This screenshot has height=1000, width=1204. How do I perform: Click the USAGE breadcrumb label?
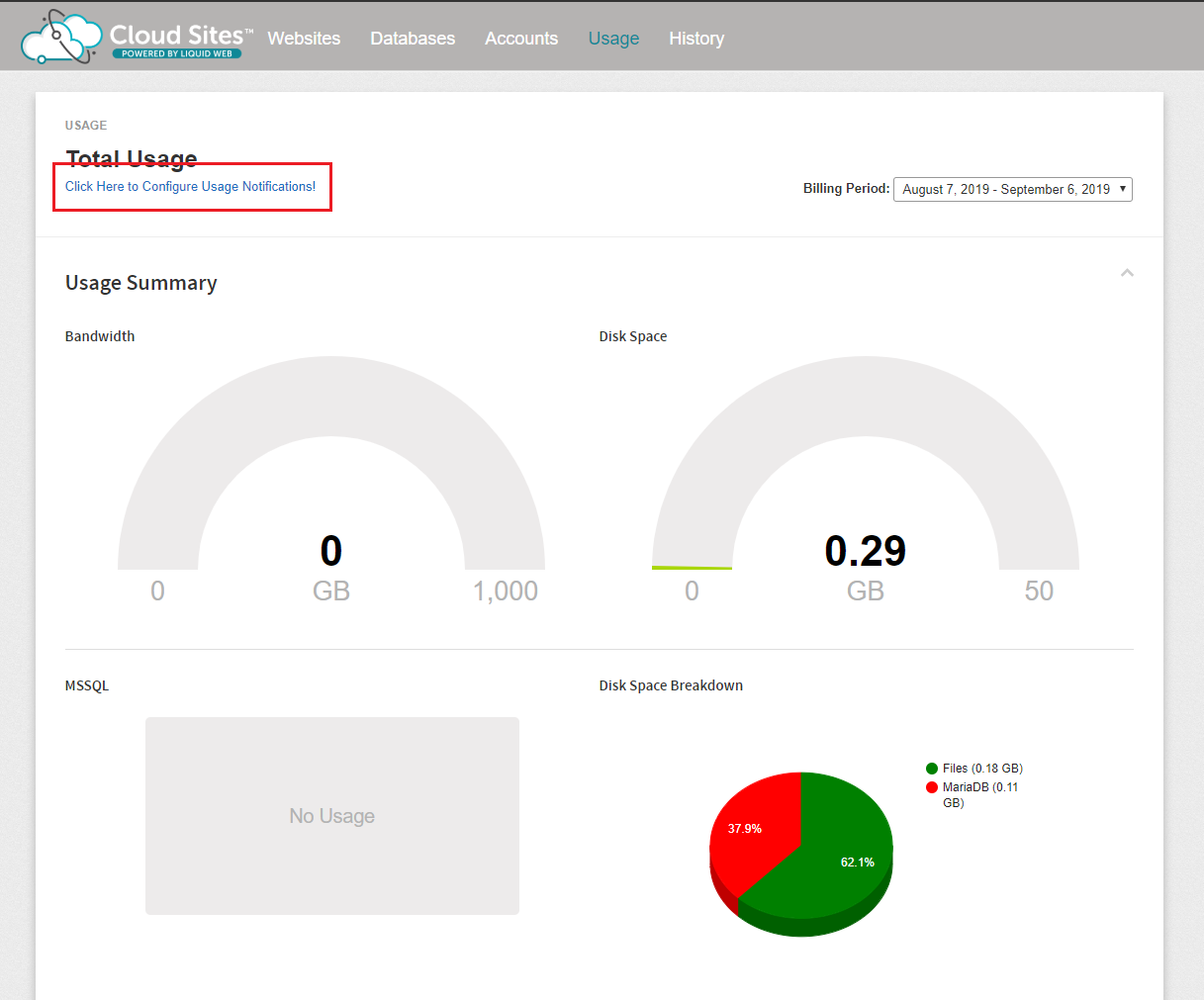(x=85, y=125)
